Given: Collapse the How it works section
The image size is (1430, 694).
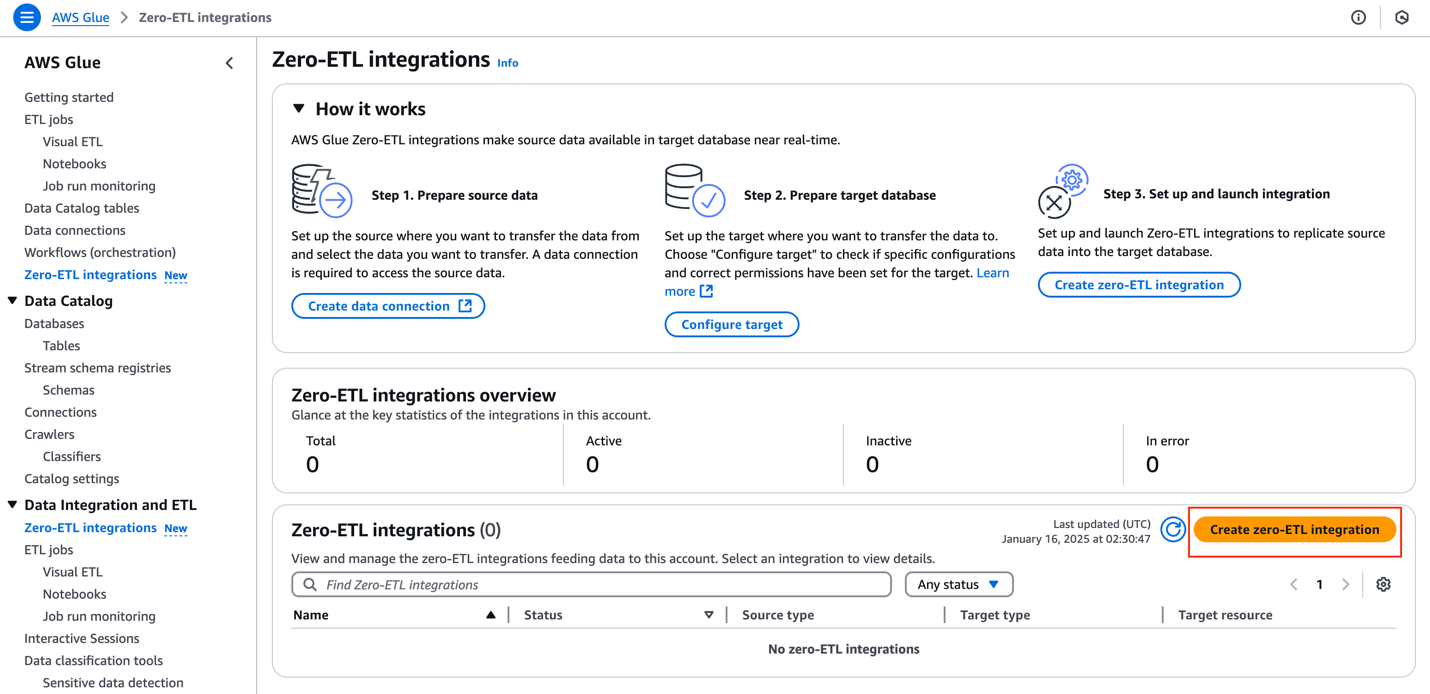Looking at the screenshot, I should click(x=299, y=109).
